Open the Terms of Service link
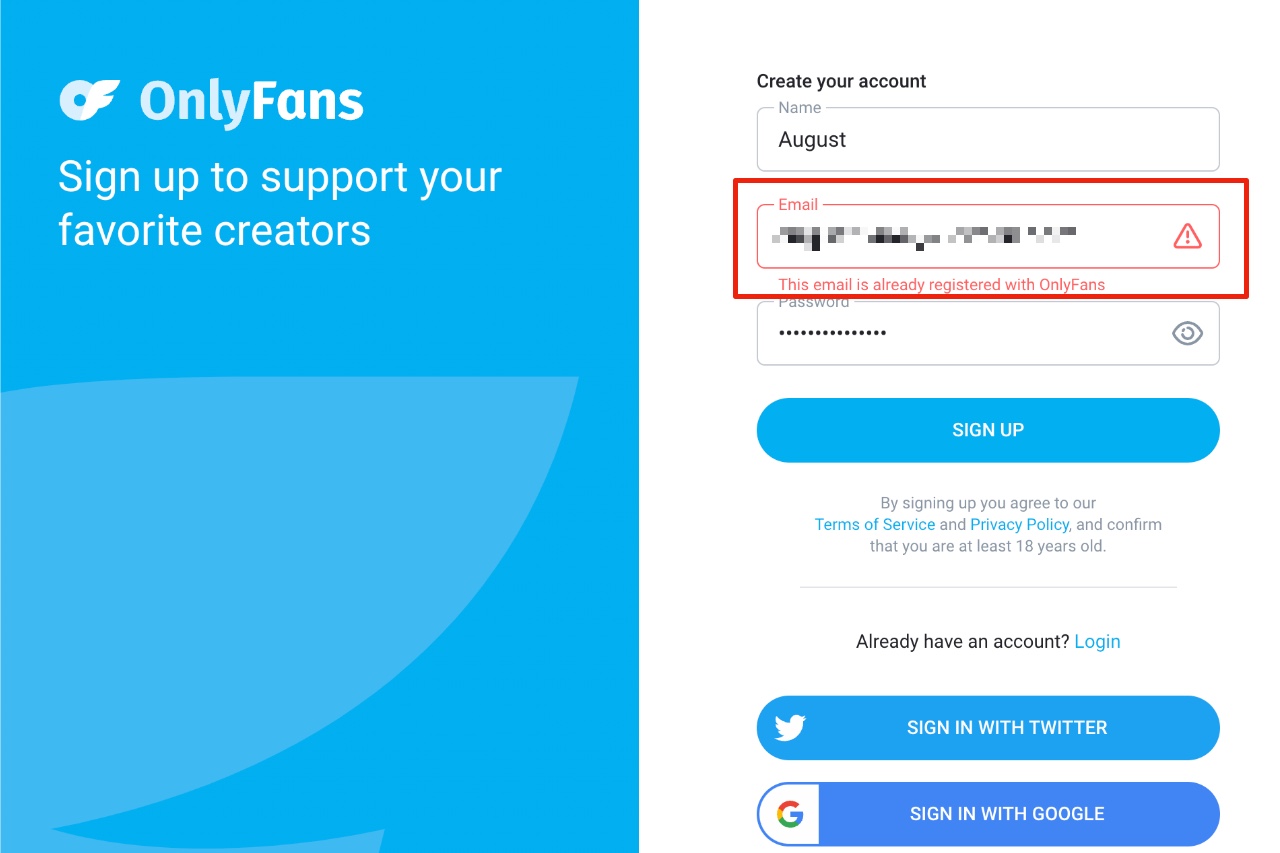The image size is (1280, 853). (875, 524)
